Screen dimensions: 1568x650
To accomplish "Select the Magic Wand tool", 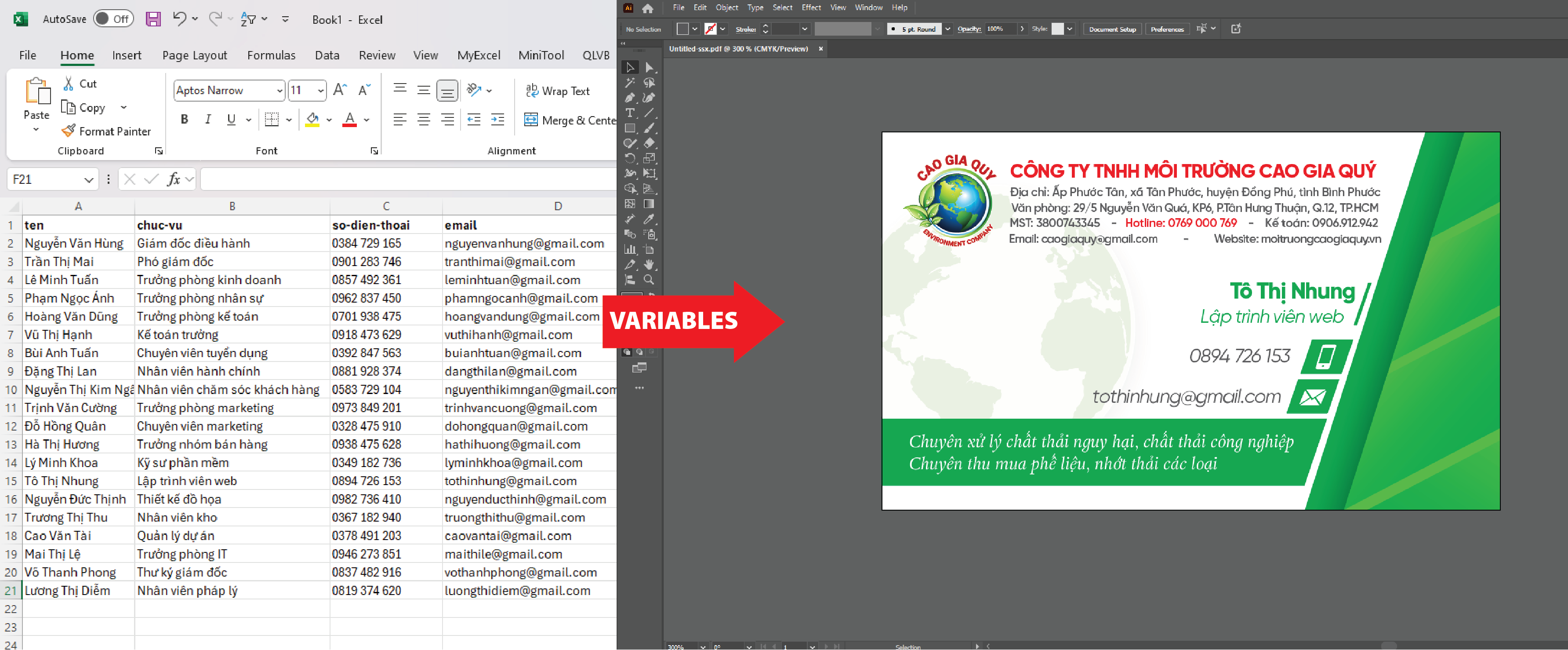I will pos(630,82).
